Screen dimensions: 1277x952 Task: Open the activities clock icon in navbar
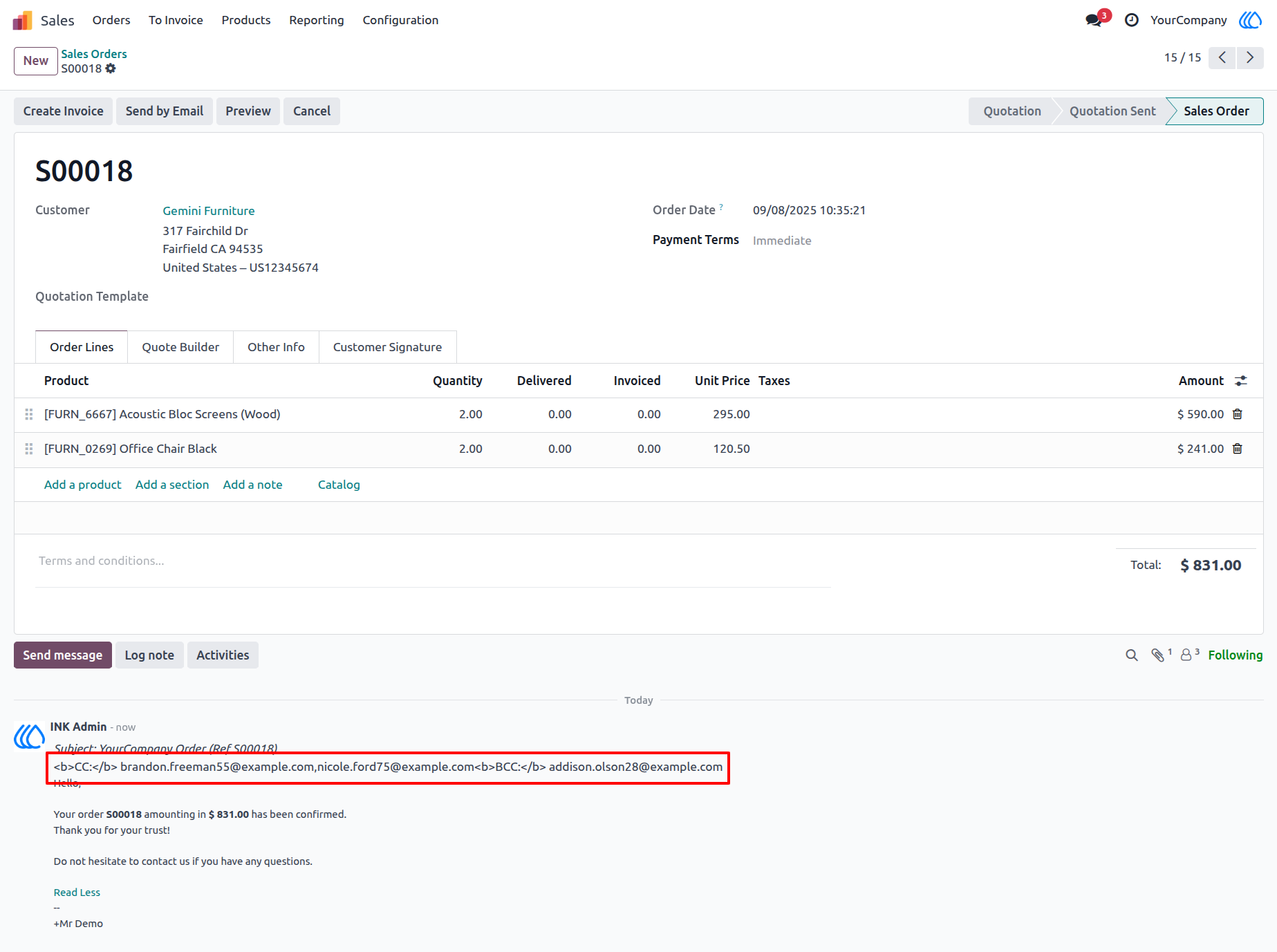pyautogui.click(x=1131, y=20)
